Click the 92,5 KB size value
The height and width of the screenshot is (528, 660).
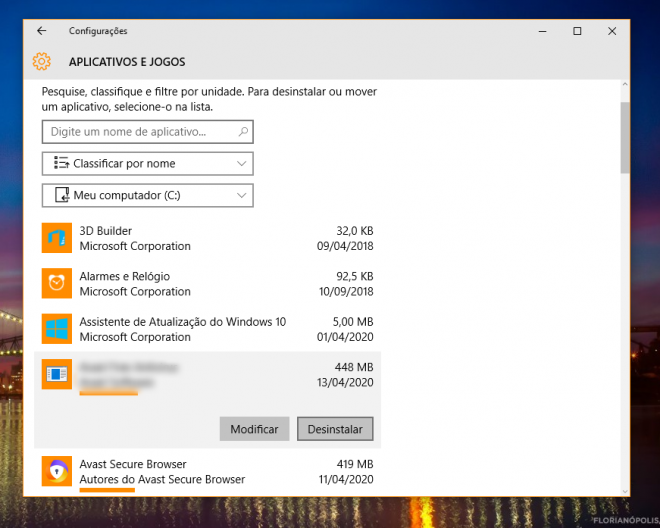[354, 276]
